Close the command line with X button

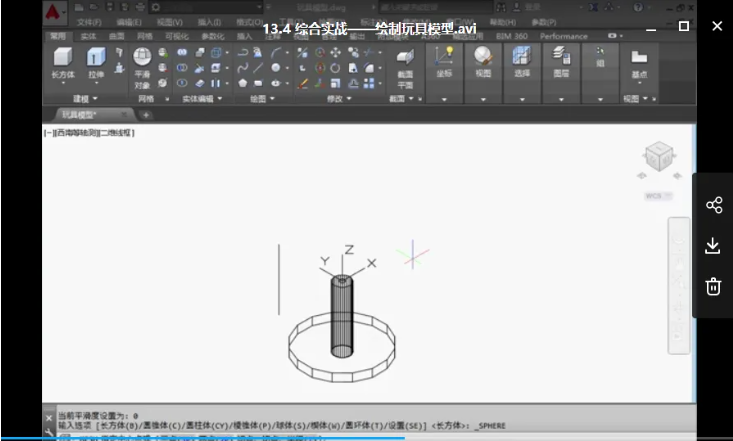click(x=49, y=418)
